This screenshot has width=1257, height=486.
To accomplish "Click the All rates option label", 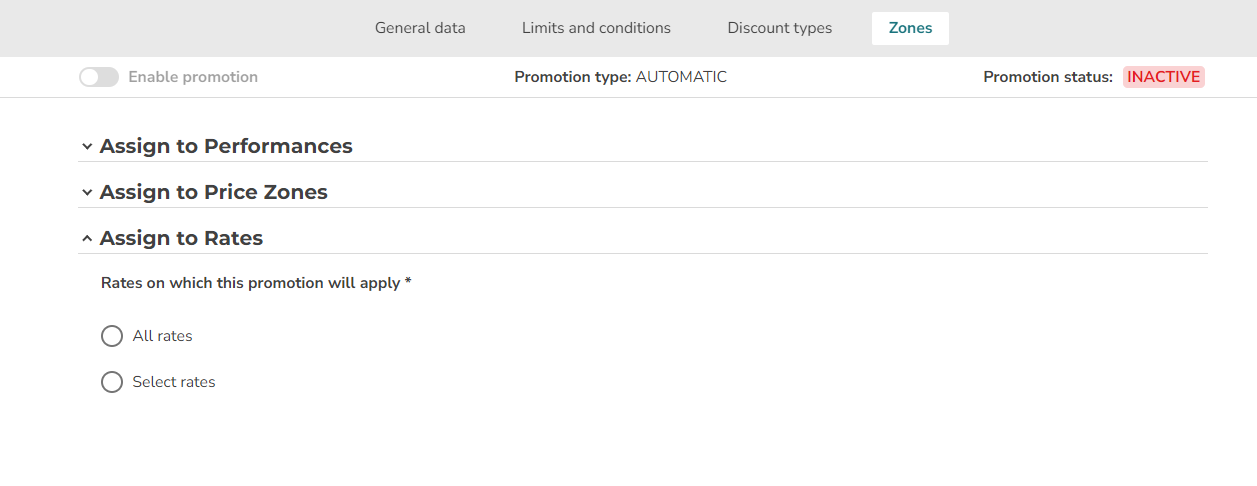I will point(162,336).
